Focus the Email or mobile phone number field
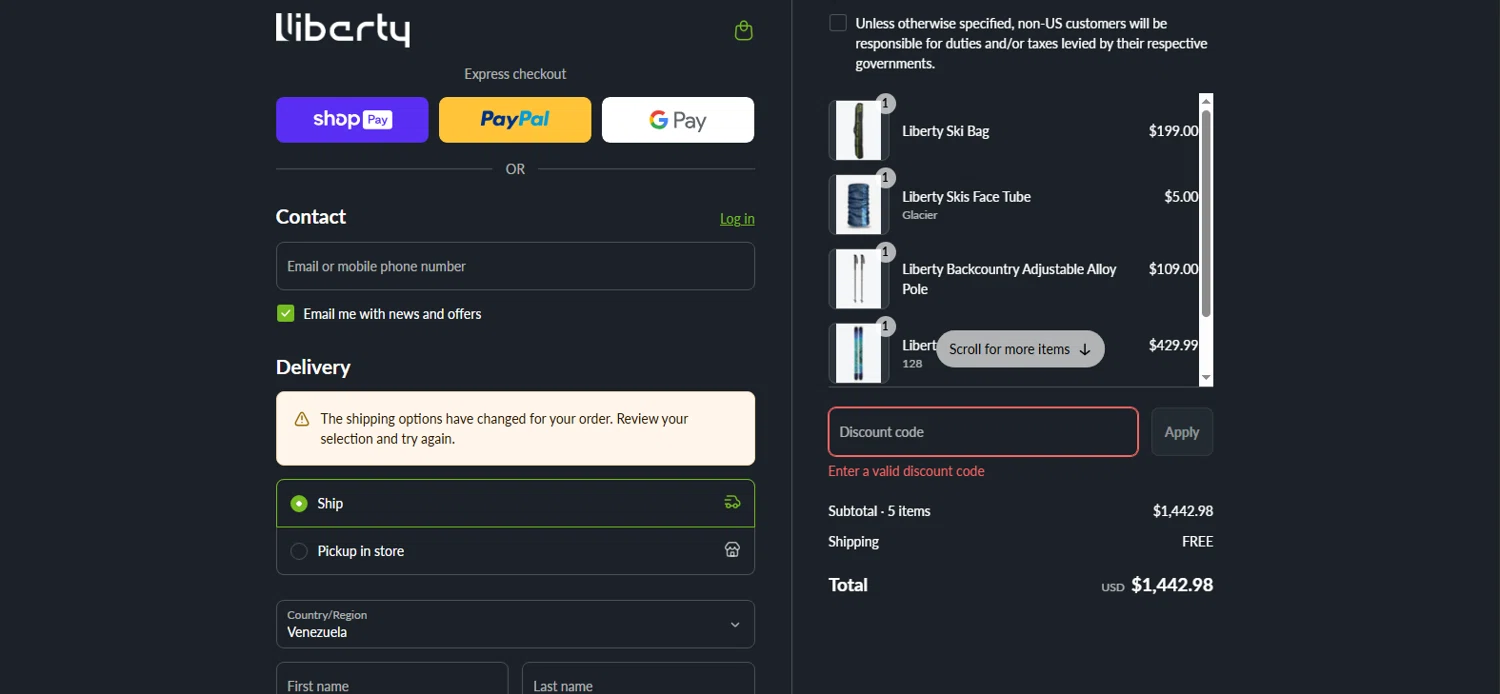Screen dimensions: 1500x694 [x=515, y=266]
